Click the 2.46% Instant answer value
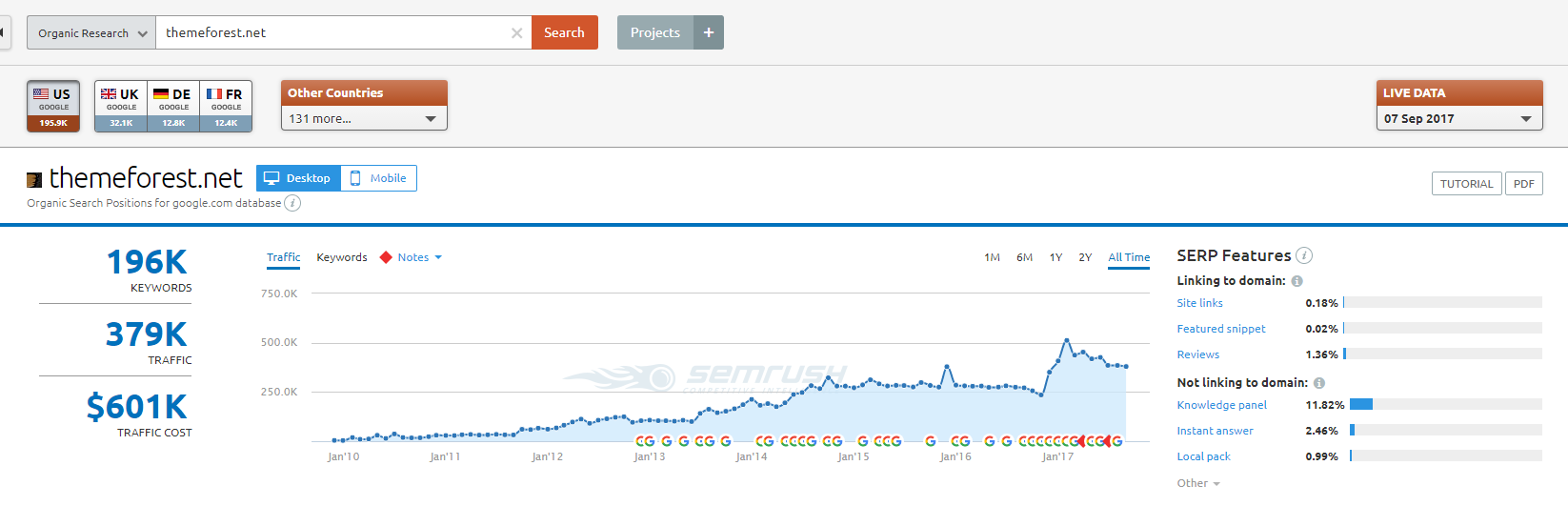 [1321, 431]
